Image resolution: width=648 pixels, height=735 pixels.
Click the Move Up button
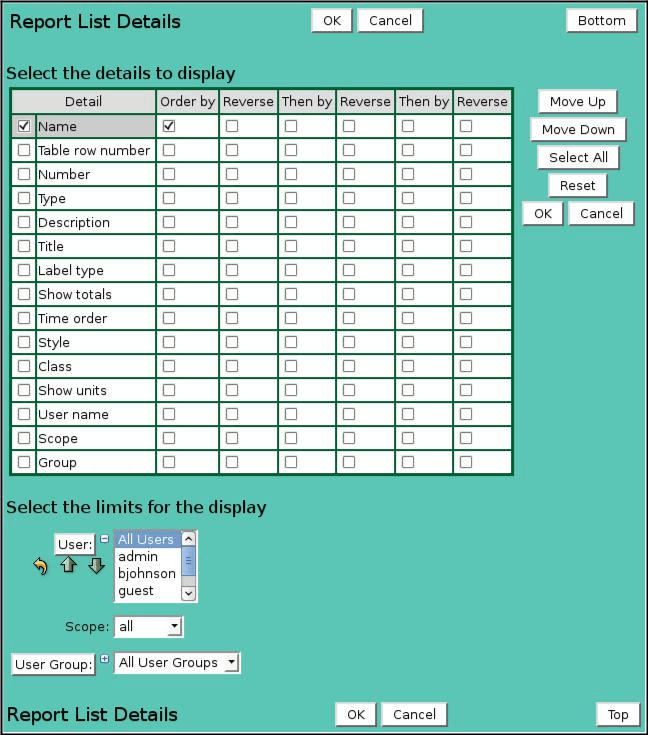tap(578, 101)
